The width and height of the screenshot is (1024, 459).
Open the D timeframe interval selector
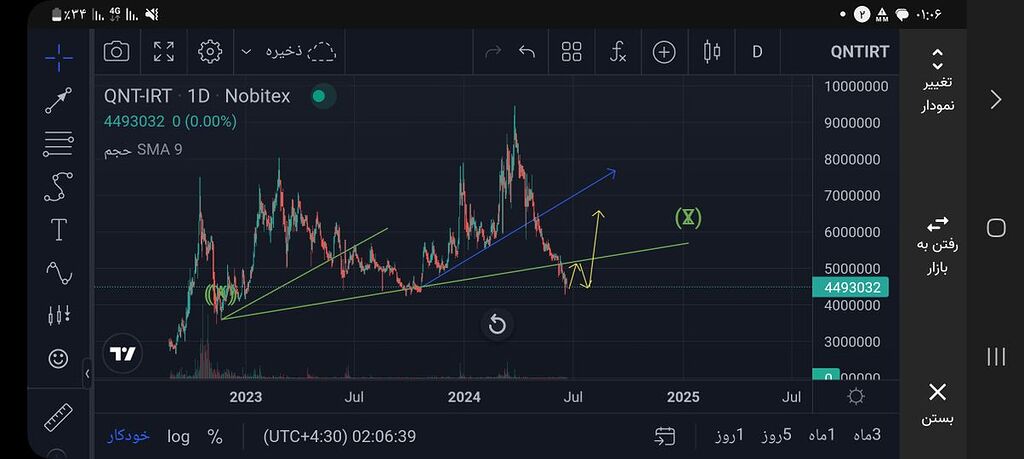click(x=757, y=52)
